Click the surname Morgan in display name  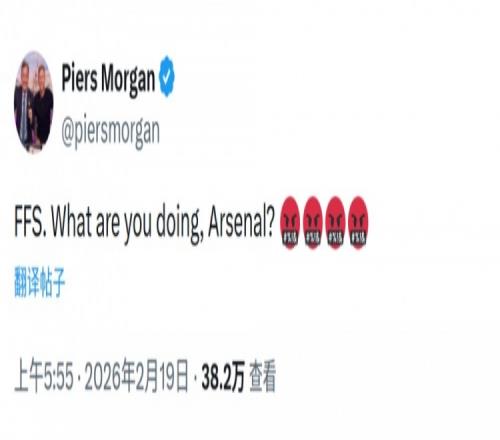point(128,80)
